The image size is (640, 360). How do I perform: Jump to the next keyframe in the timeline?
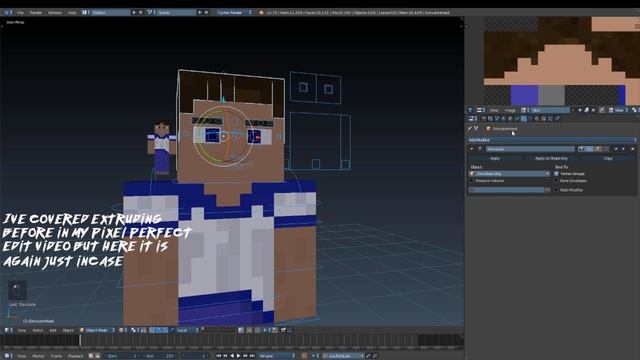point(245,356)
